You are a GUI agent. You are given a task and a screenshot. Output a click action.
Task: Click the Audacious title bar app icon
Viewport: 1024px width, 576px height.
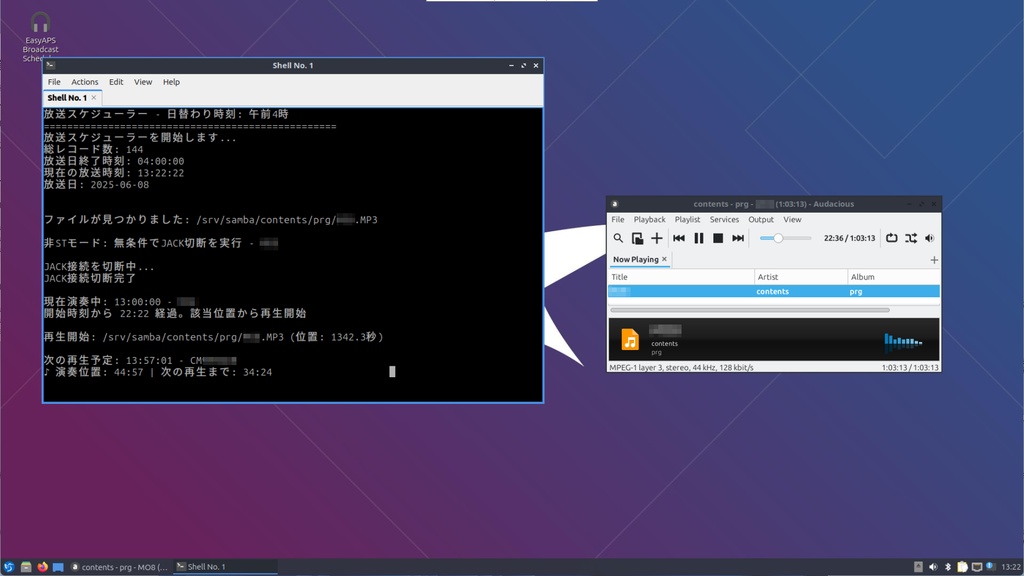[615, 204]
